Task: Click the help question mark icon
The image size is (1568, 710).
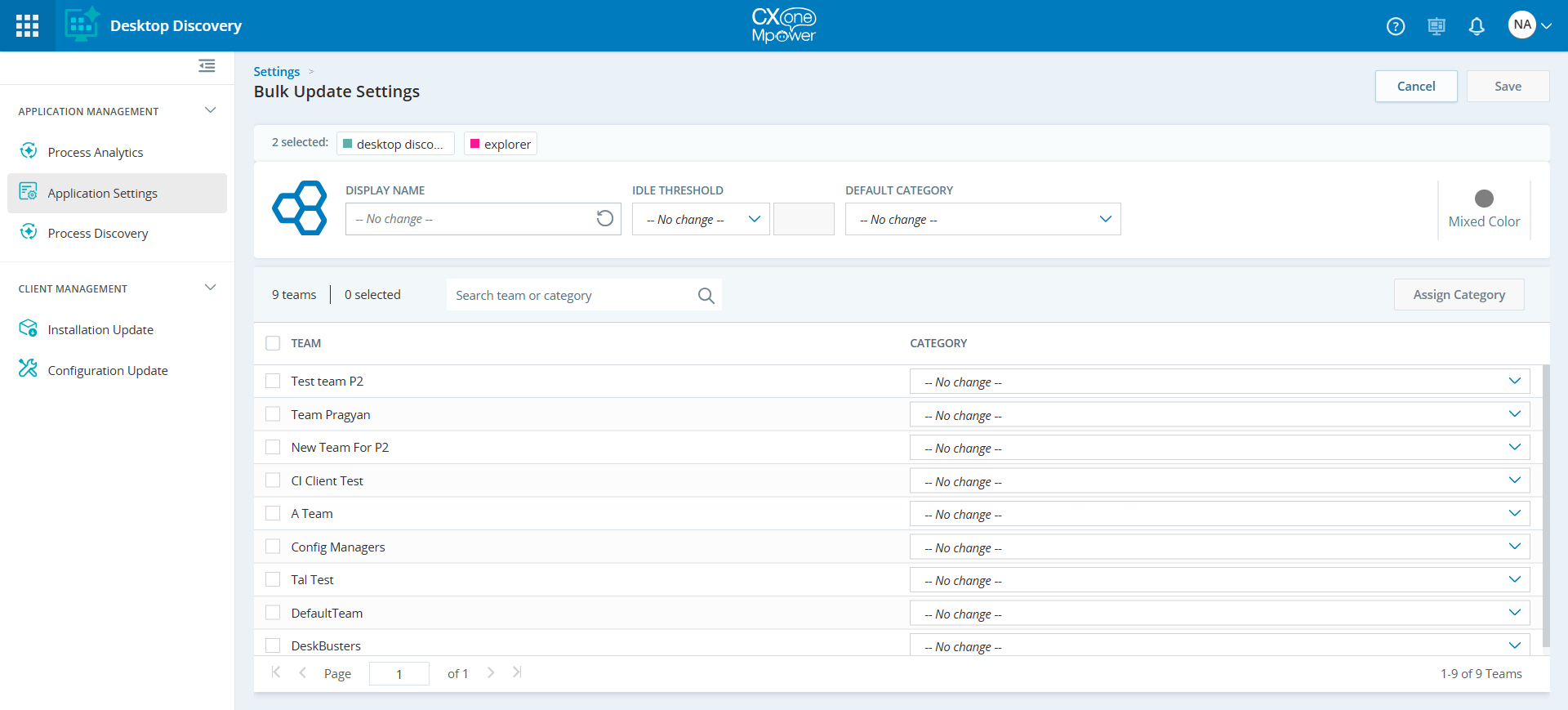Action: click(1396, 26)
